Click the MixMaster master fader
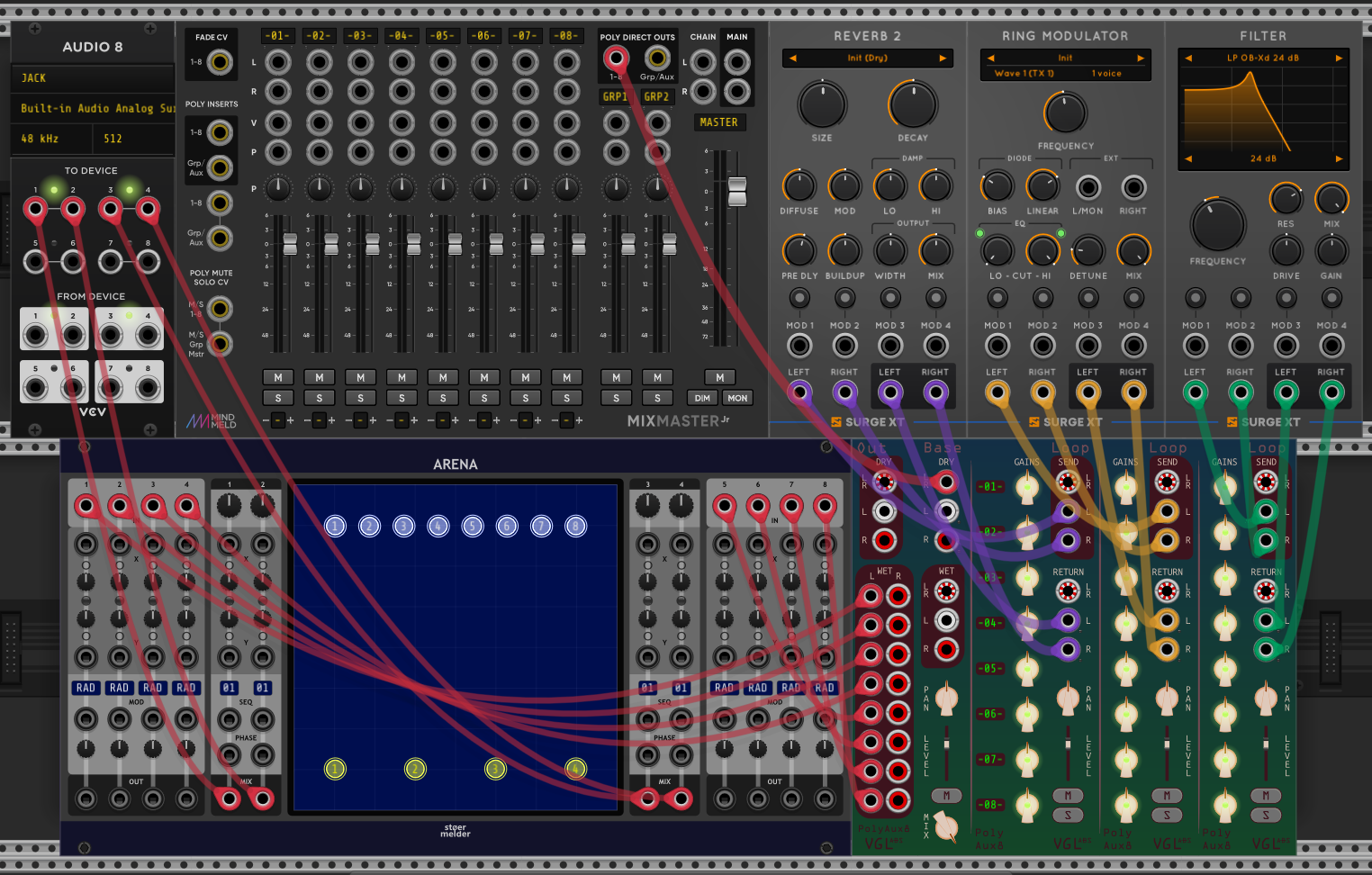Screen dimensions: 1372x875 point(737,191)
